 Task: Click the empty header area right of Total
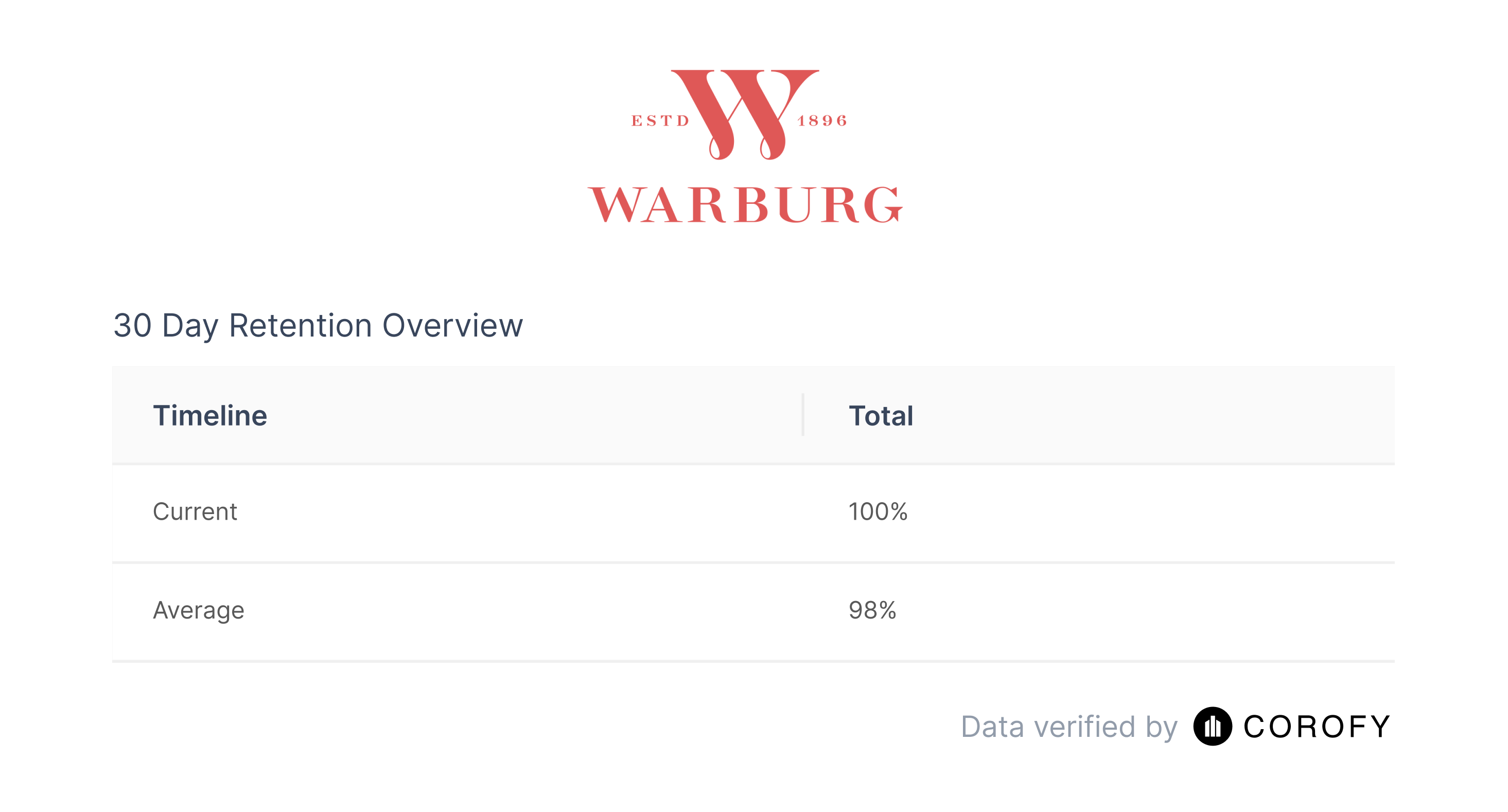click(1153, 415)
